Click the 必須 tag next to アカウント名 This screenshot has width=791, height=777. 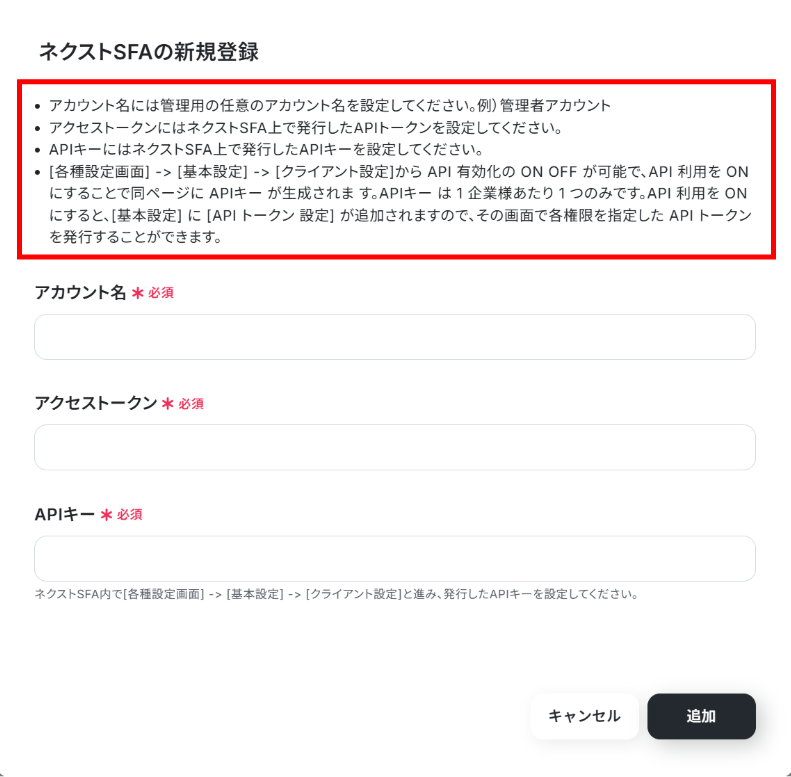tap(161, 293)
